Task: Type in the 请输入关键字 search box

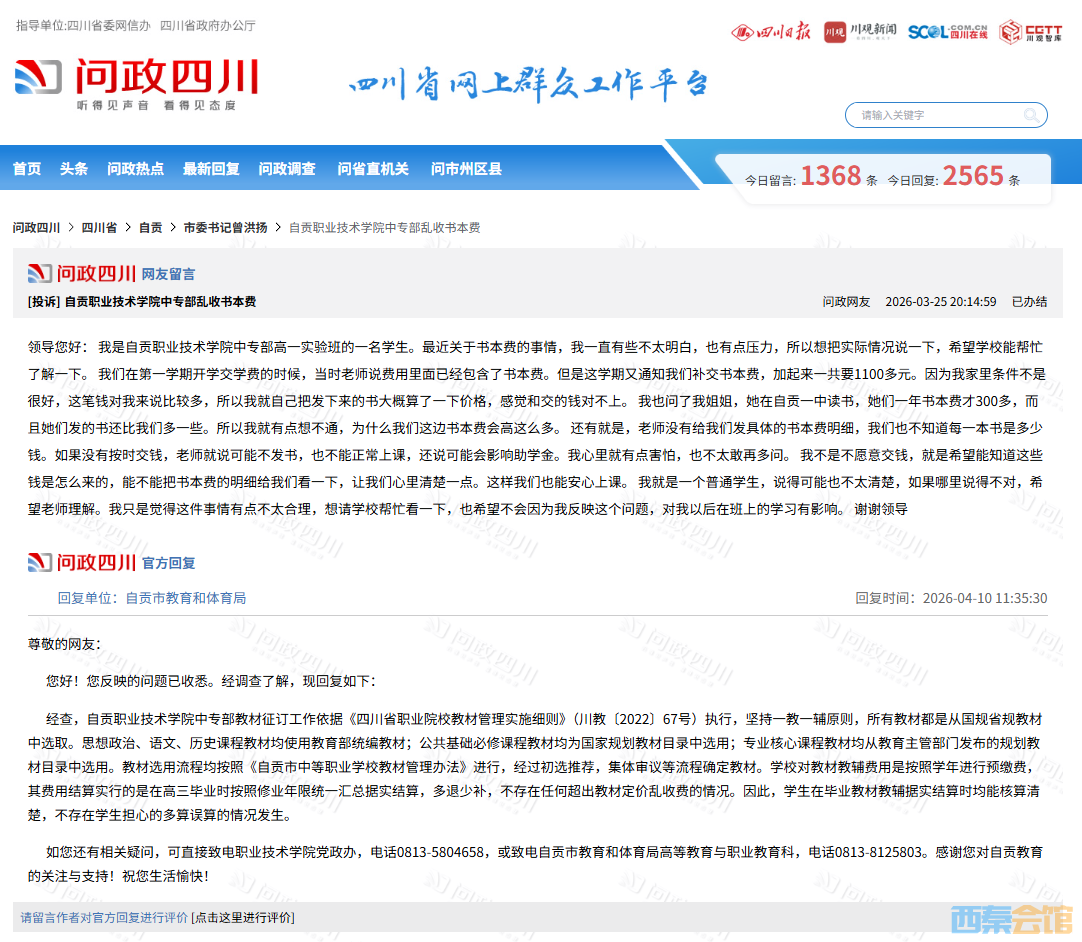Action: click(935, 115)
